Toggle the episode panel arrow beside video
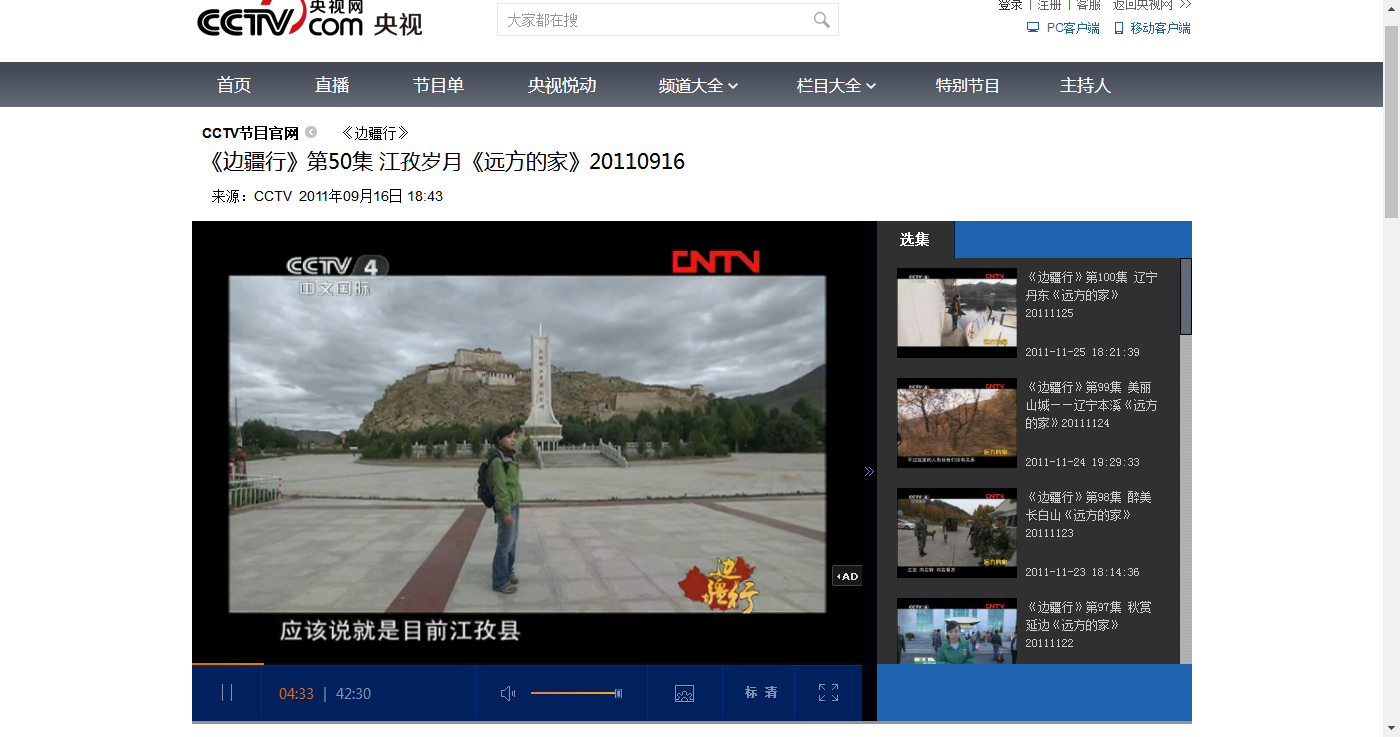 coord(869,470)
